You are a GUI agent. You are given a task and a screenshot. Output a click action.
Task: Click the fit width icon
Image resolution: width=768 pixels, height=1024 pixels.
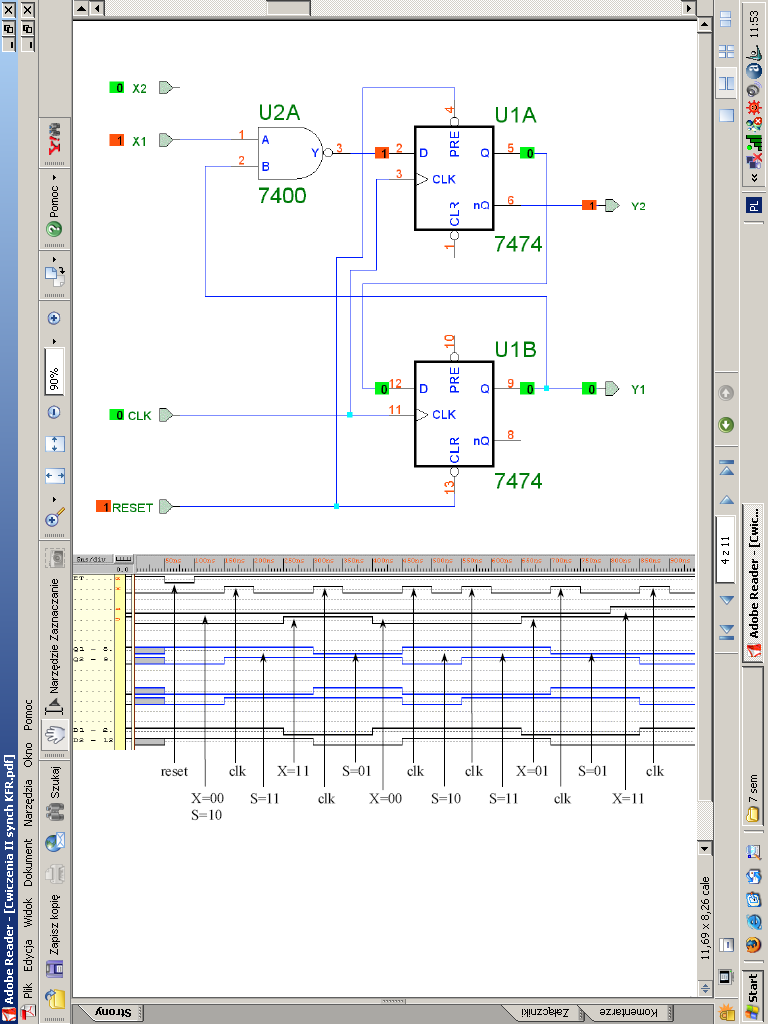click(x=54, y=476)
